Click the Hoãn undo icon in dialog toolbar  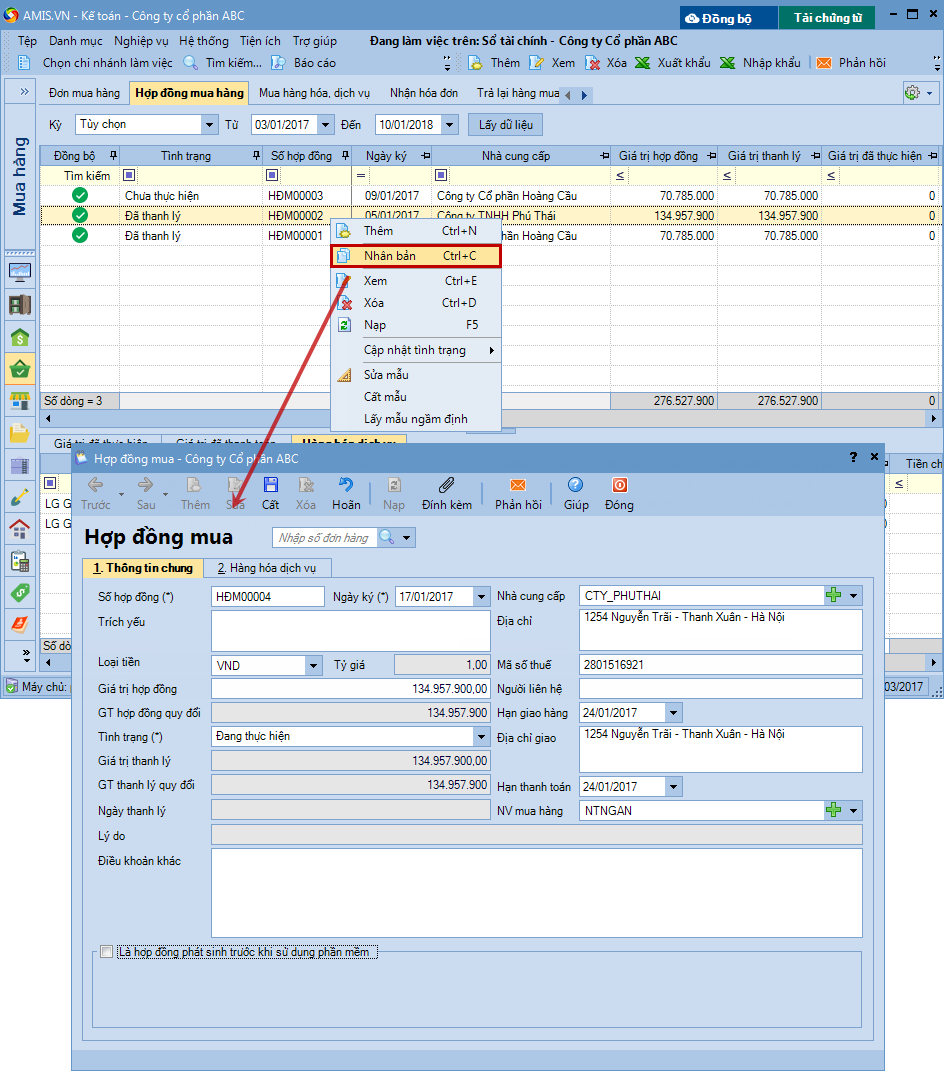tap(346, 485)
